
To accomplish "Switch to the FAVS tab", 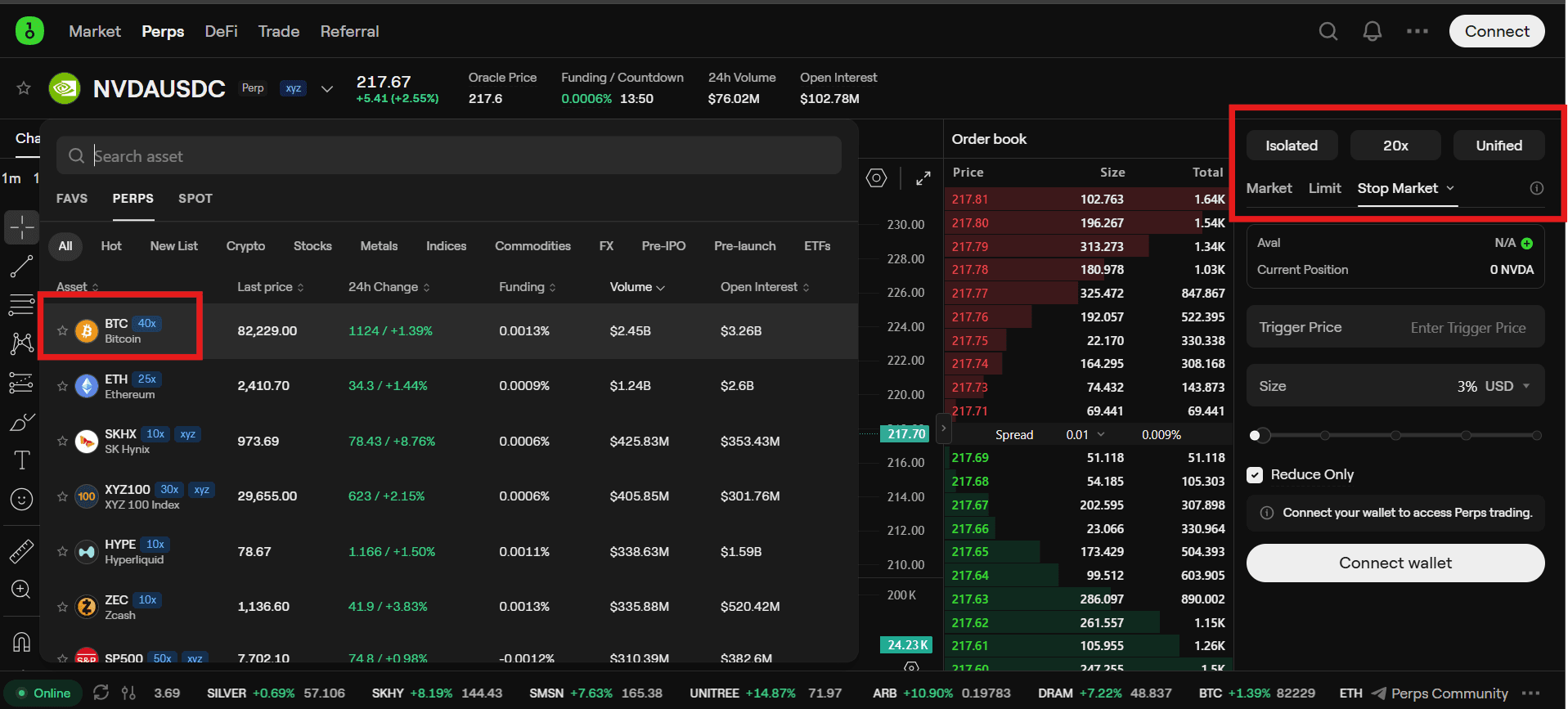I will pyautogui.click(x=72, y=199).
